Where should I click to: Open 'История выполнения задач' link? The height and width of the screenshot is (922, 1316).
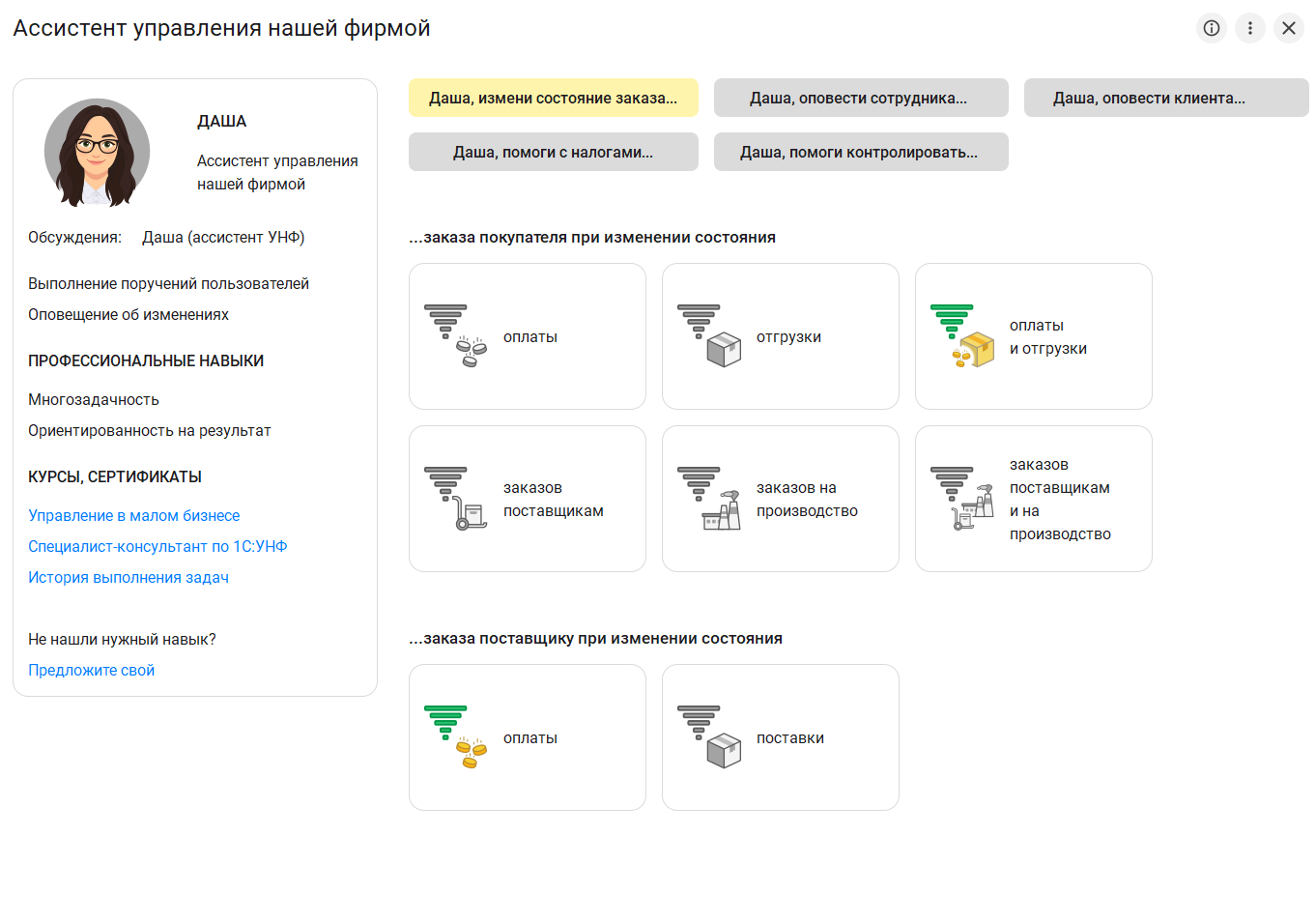click(x=129, y=577)
